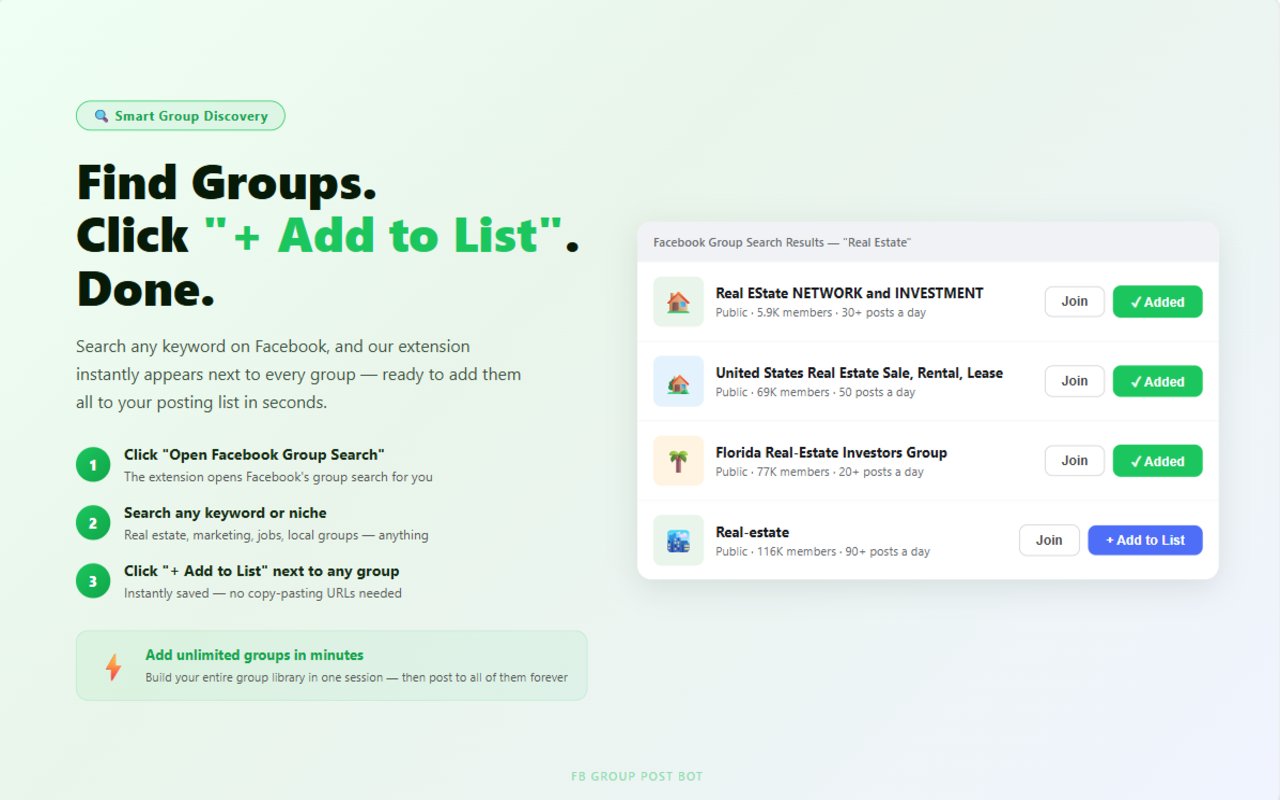1280x800 pixels.
Task: Click the United States Real Estate group row
Action: 860,381
